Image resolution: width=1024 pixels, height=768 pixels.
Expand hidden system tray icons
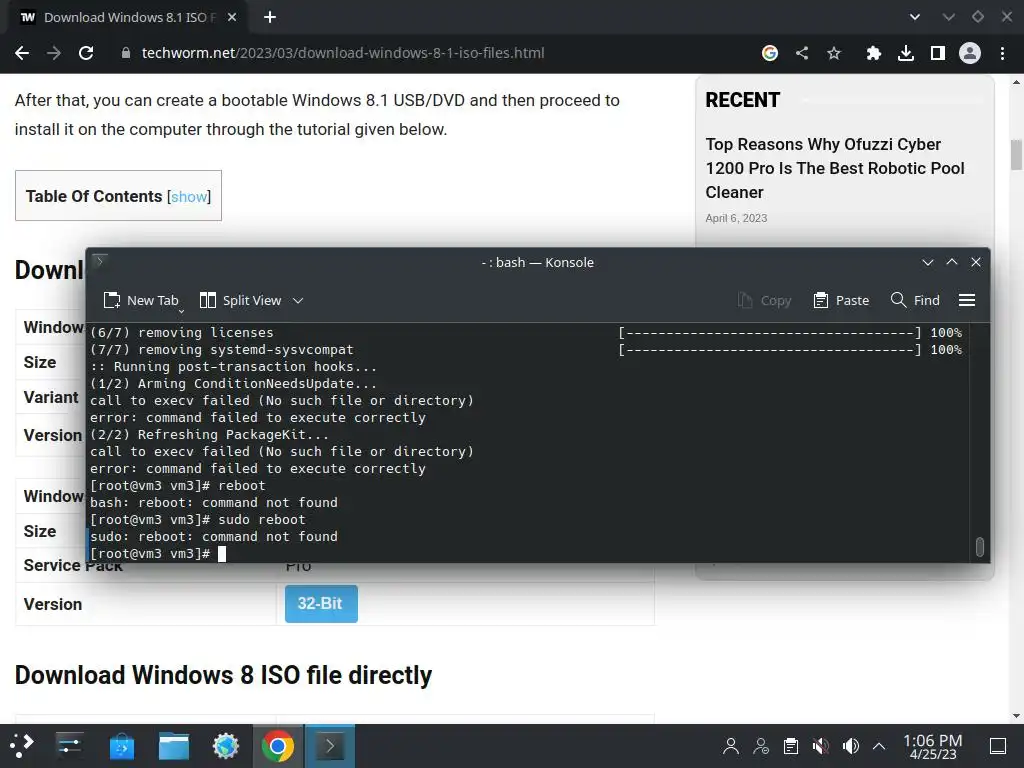[x=879, y=746]
